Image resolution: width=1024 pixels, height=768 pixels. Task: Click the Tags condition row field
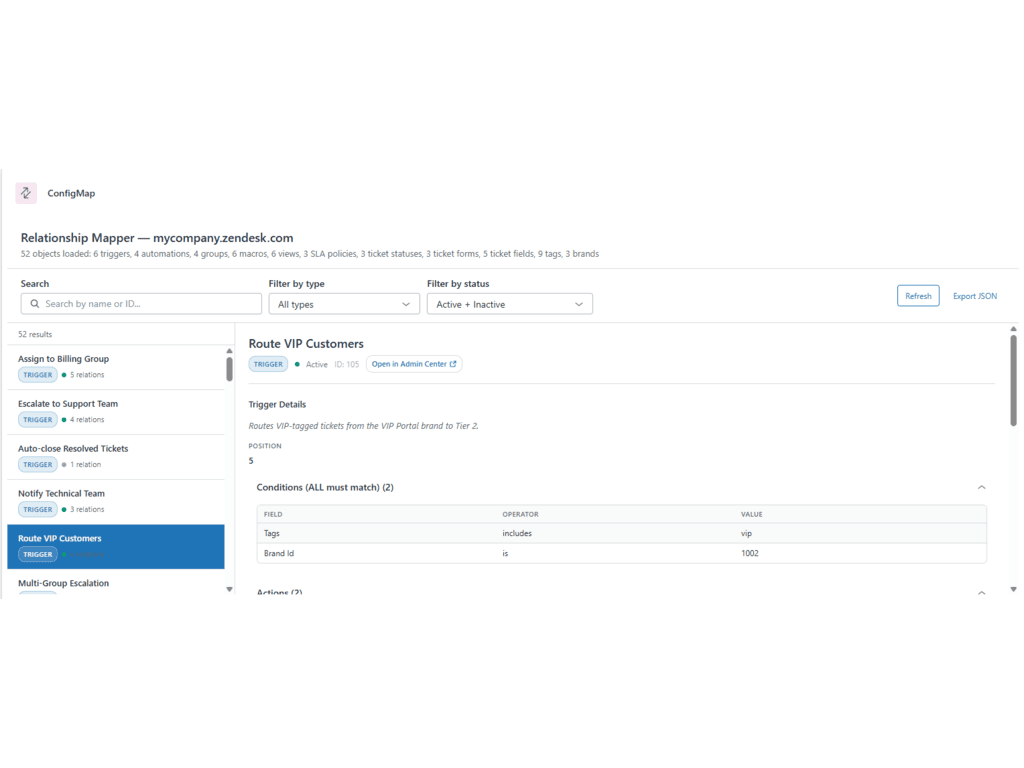272,534
